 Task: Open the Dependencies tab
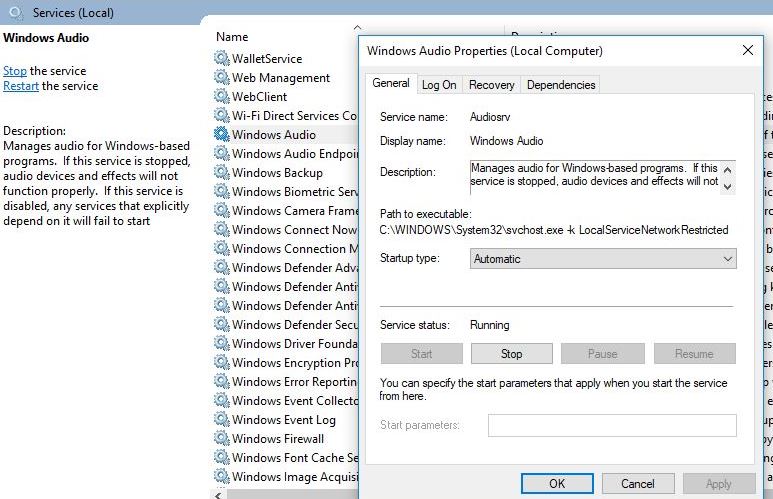(561, 85)
